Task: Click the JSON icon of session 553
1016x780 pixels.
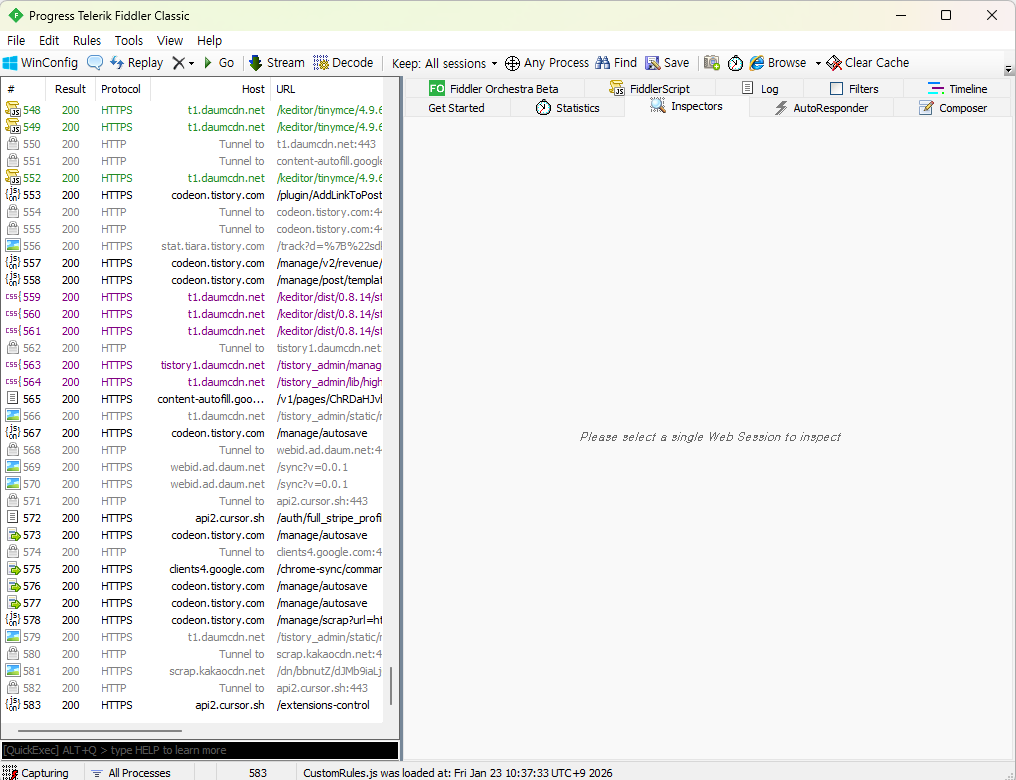Action: point(13,194)
